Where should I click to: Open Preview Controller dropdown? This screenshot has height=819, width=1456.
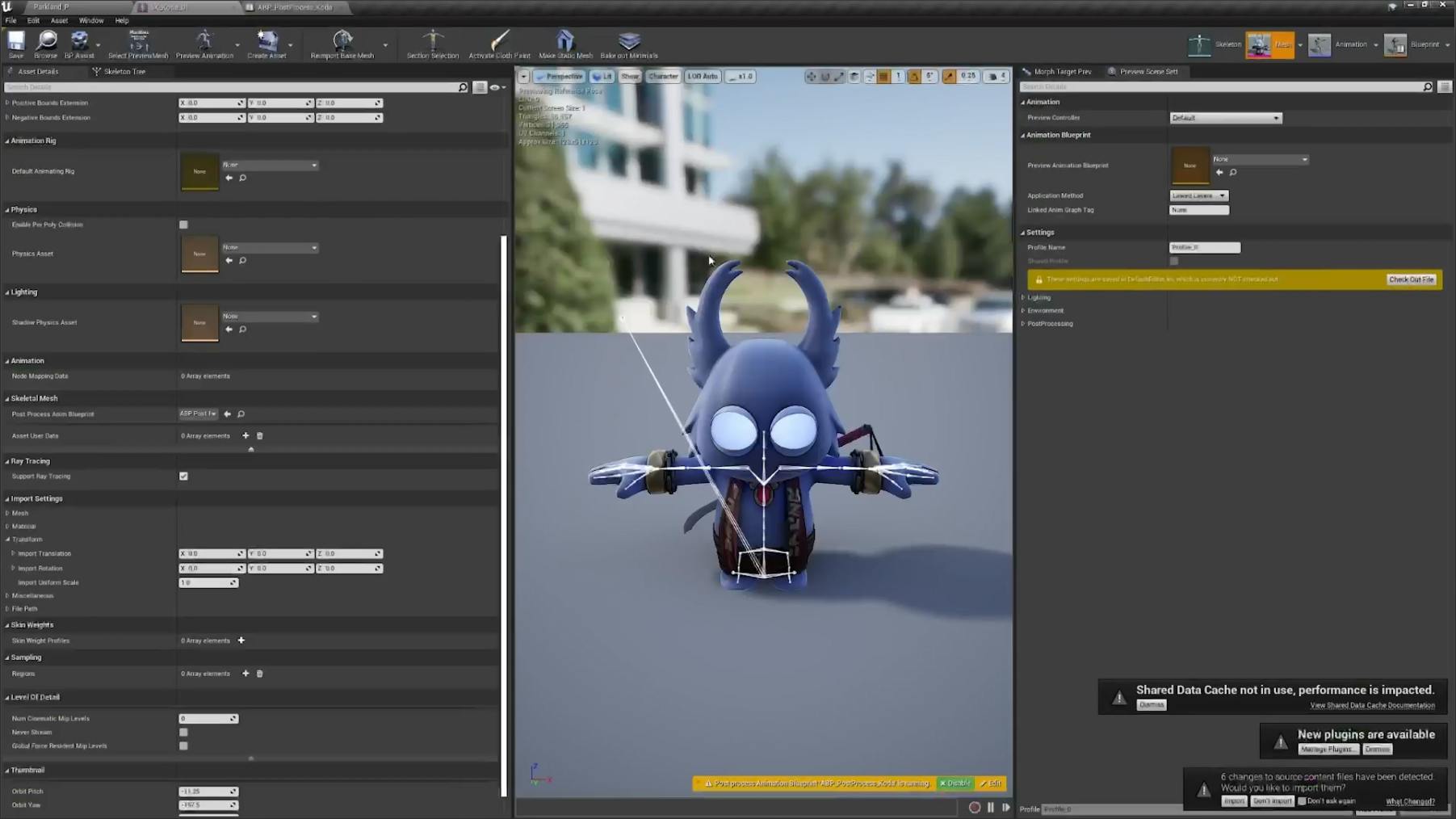coord(1225,118)
